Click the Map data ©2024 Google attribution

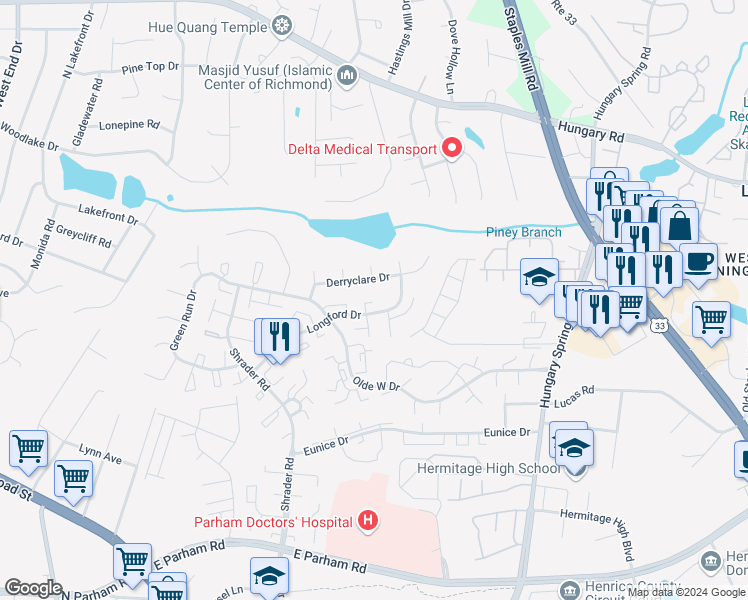coord(686,593)
